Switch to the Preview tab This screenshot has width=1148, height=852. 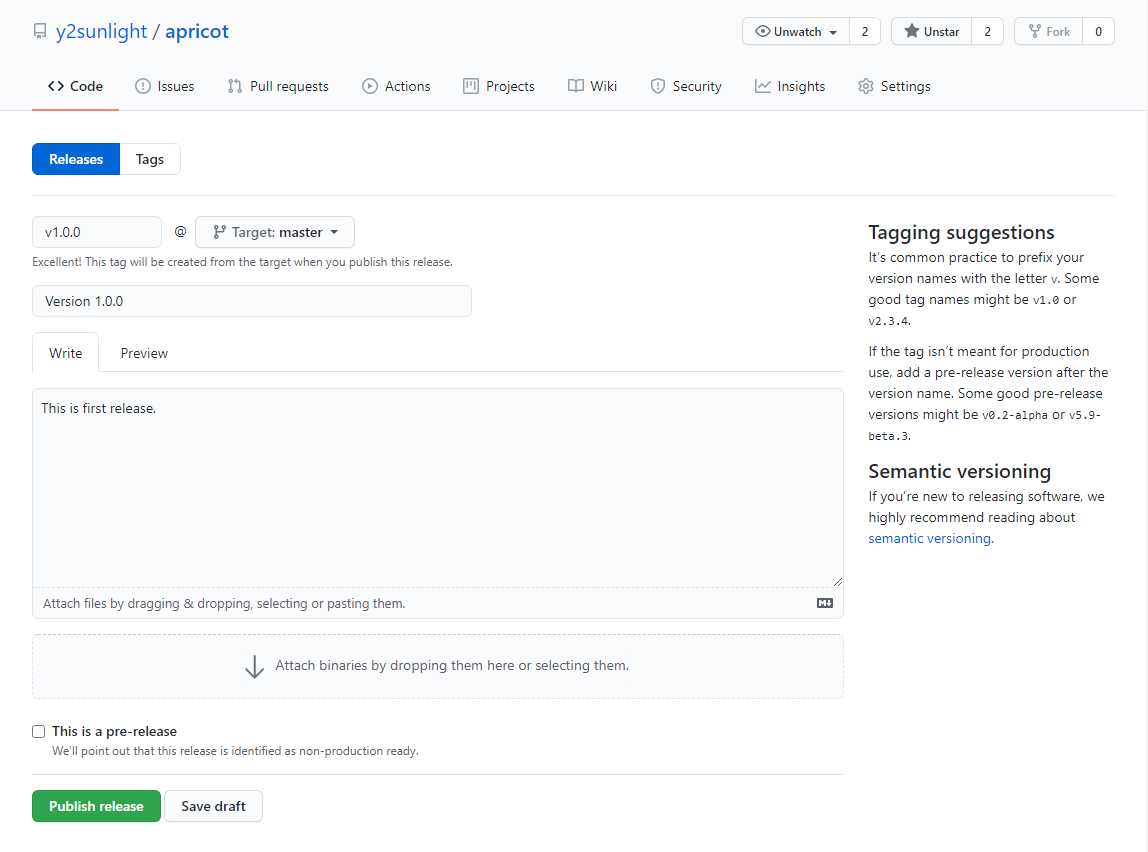pyautogui.click(x=144, y=353)
